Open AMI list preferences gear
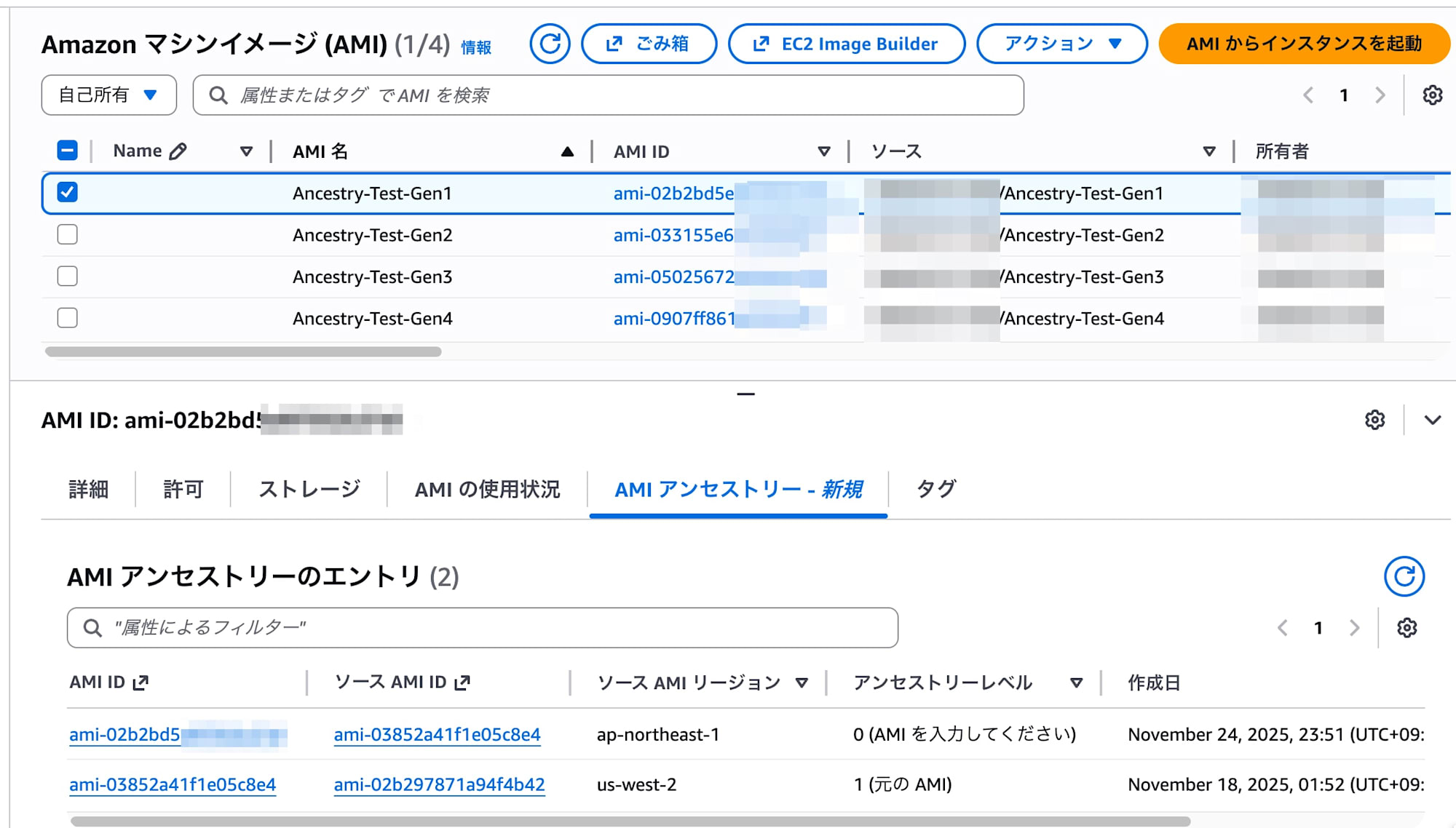1456x828 pixels. click(x=1433, y=95)
